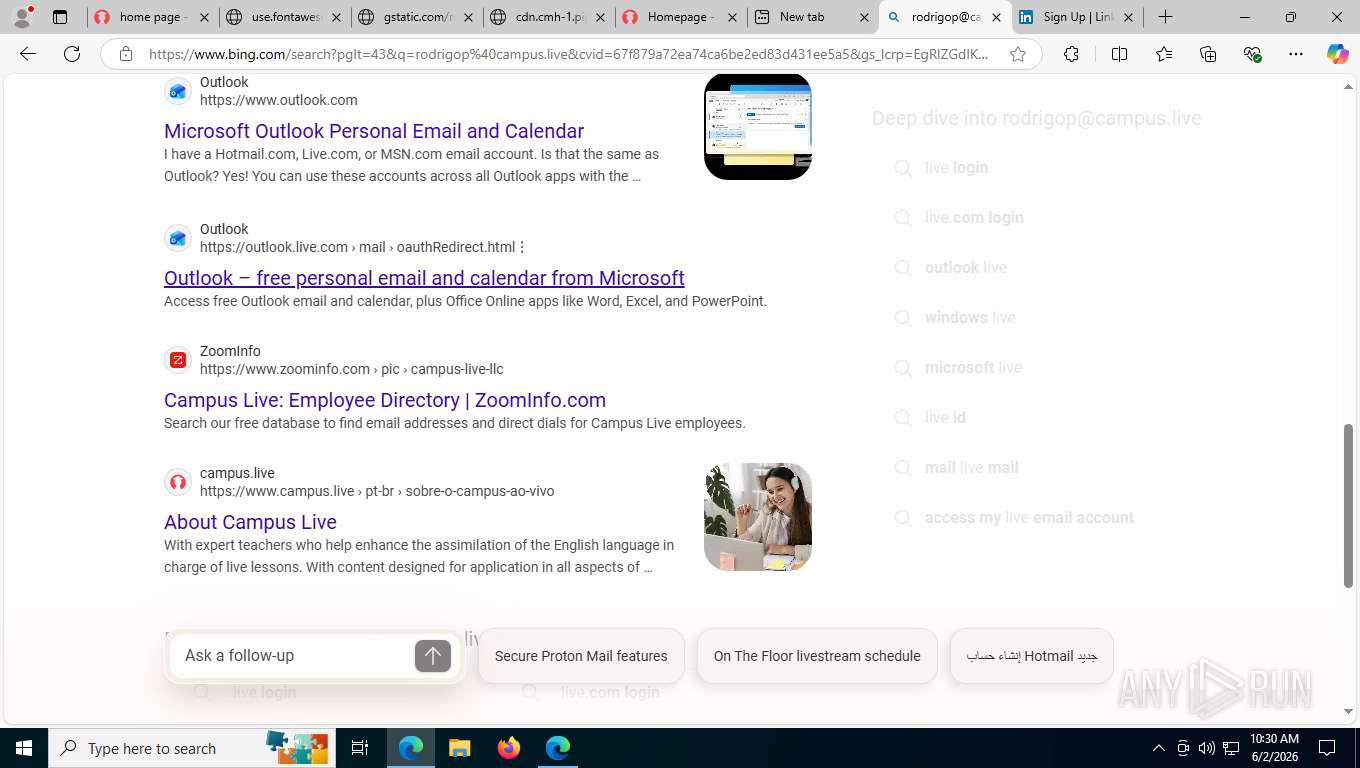The height and width of the screenshot is (768, 1360).
Task: Open Tab actions menu icon
Action: tap(60, 17)
